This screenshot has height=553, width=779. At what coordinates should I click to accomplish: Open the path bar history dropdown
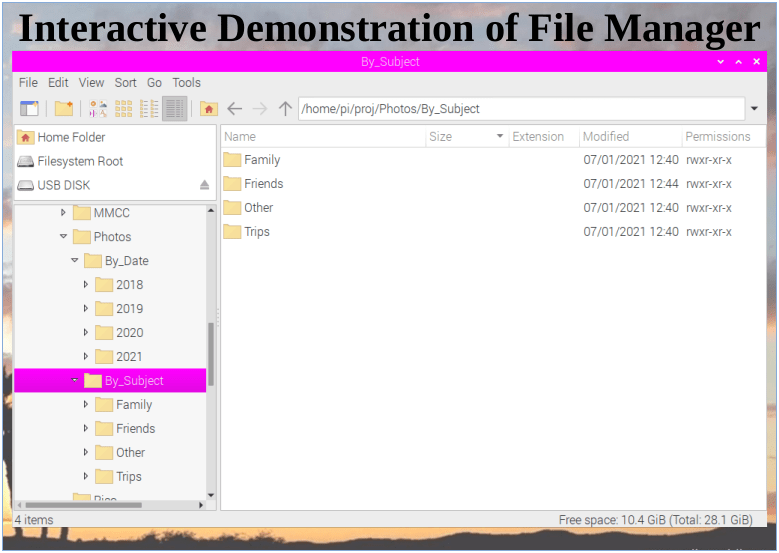click(754, 109)
